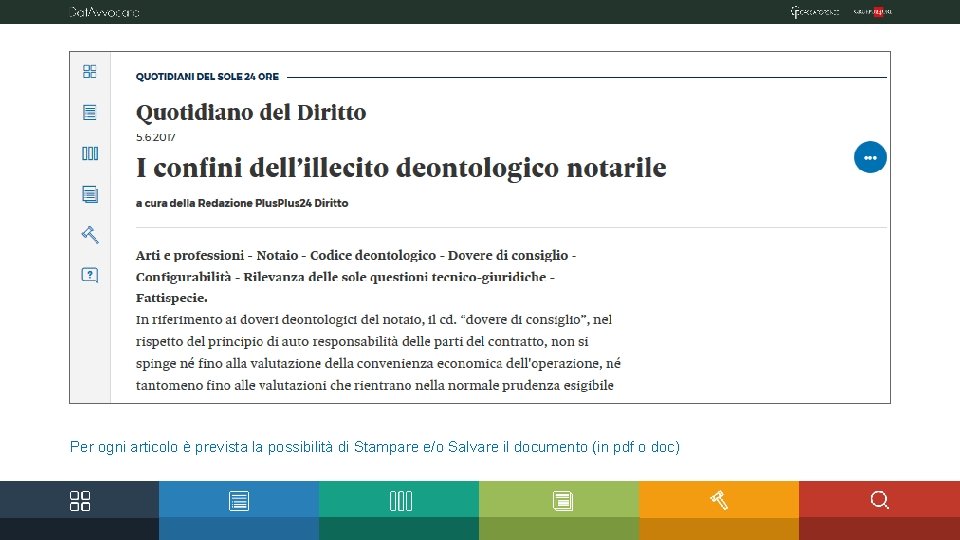The width and height of the screenshot is (960, 540).
Task: Click the gavel icon in the article sidebar
Action: tap(89, 234)
